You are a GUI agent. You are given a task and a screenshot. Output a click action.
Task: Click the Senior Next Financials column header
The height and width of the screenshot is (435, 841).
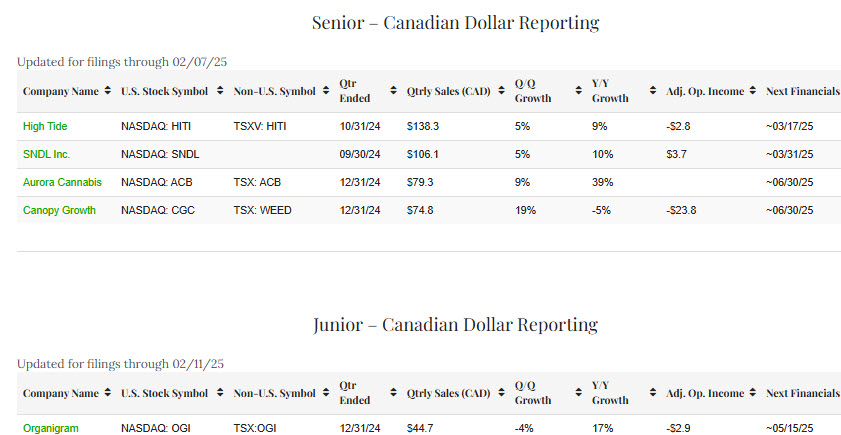point(802,91)
